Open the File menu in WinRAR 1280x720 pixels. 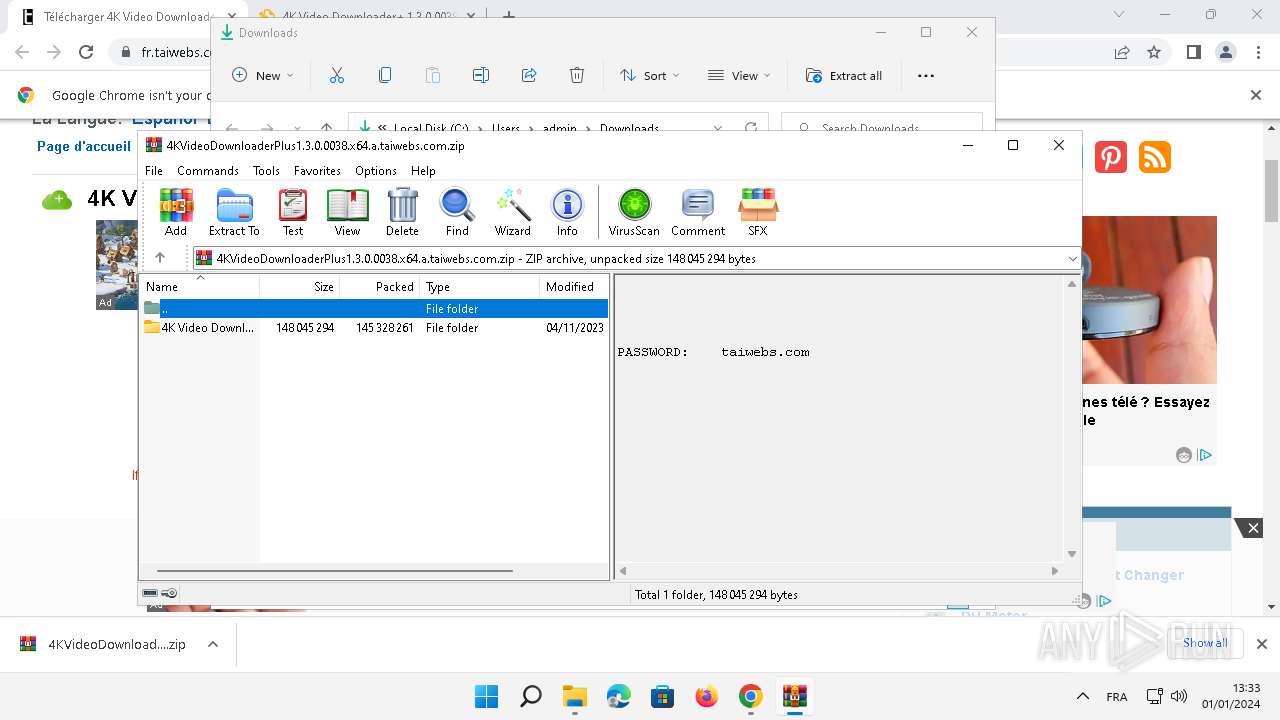pyautogui.click(x=154, y=171)
